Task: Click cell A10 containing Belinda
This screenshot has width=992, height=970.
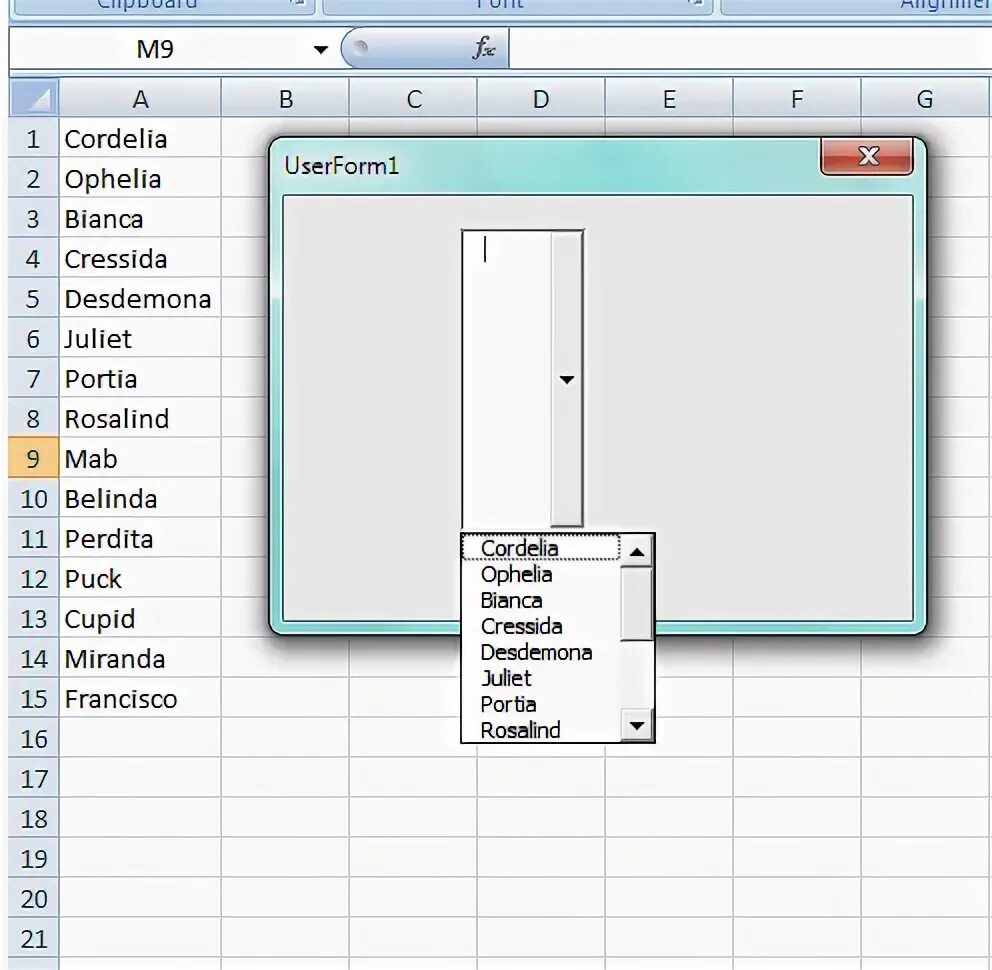Action: point(140,499)
